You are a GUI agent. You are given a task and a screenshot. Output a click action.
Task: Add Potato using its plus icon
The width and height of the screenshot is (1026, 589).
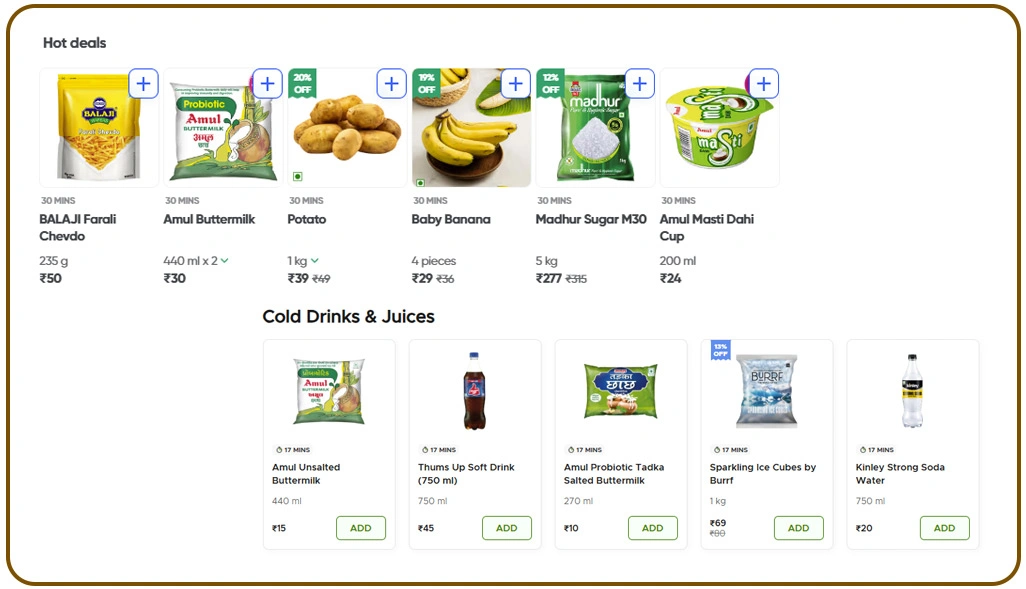point(391,83)
